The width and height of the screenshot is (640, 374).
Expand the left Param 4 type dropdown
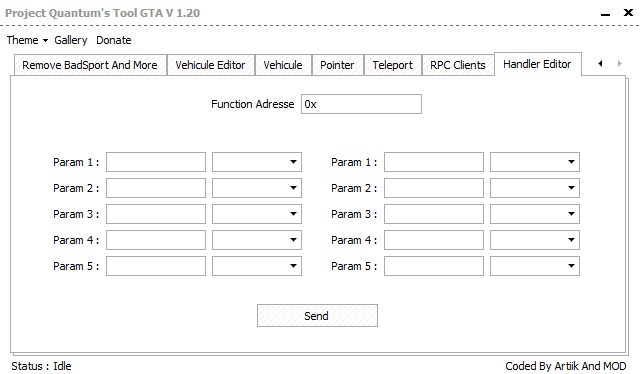pos(257,240)
